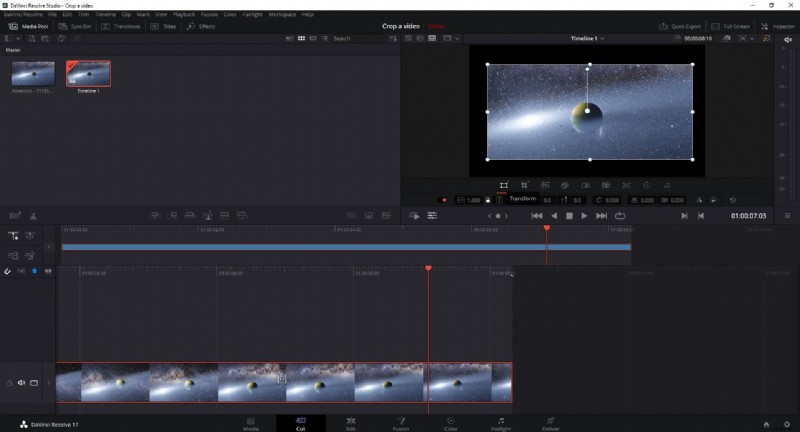
Task: Toggle the loop playback button
Action: [620, 216]
